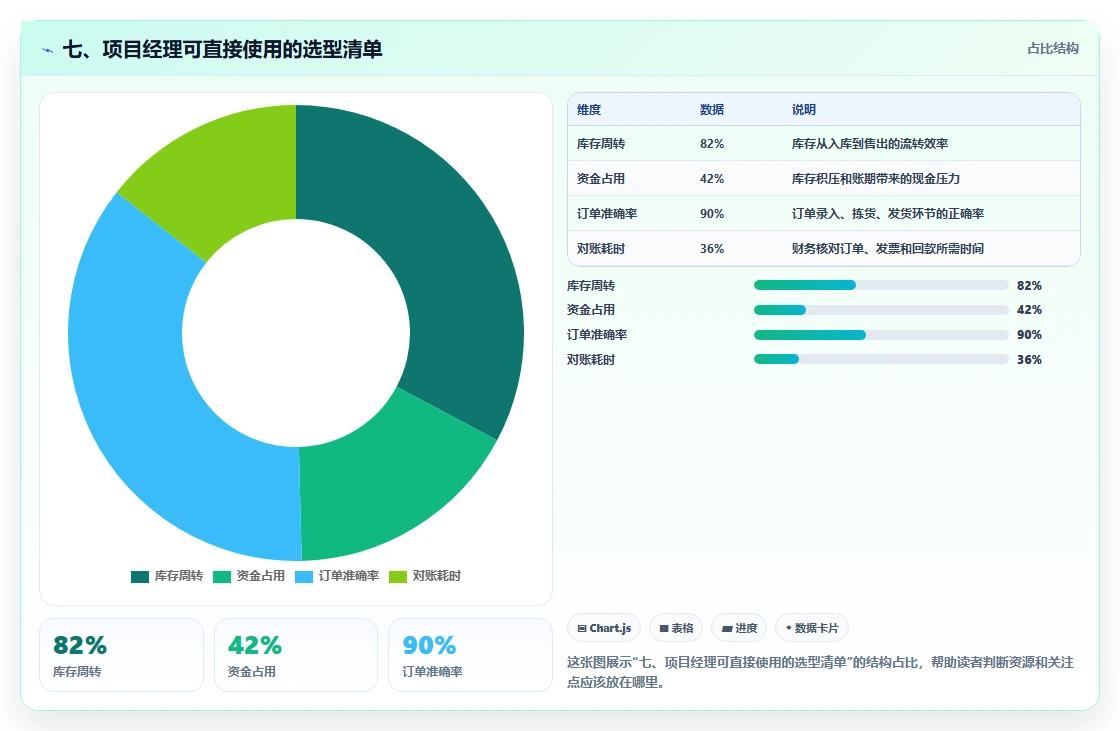Click the 说明 column header
This screenshot has width=1120, height=731.
(x=804, y=109)
